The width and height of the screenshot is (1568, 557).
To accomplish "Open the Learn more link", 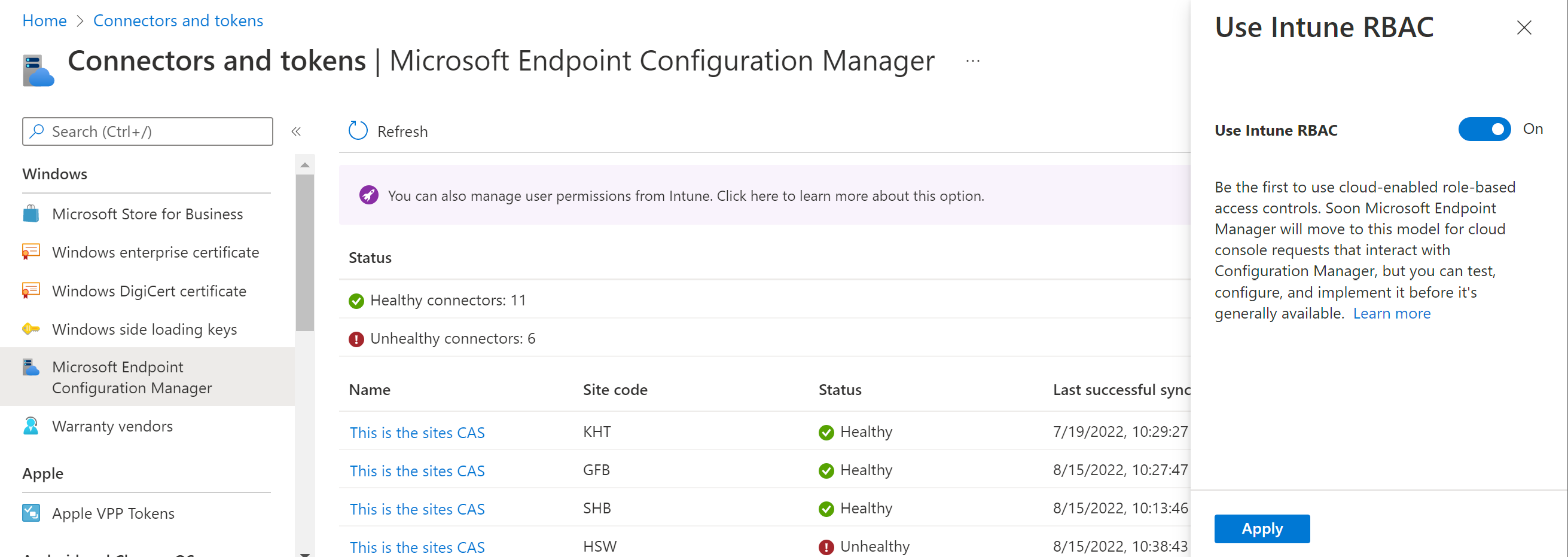I will tap(1392, 313).
